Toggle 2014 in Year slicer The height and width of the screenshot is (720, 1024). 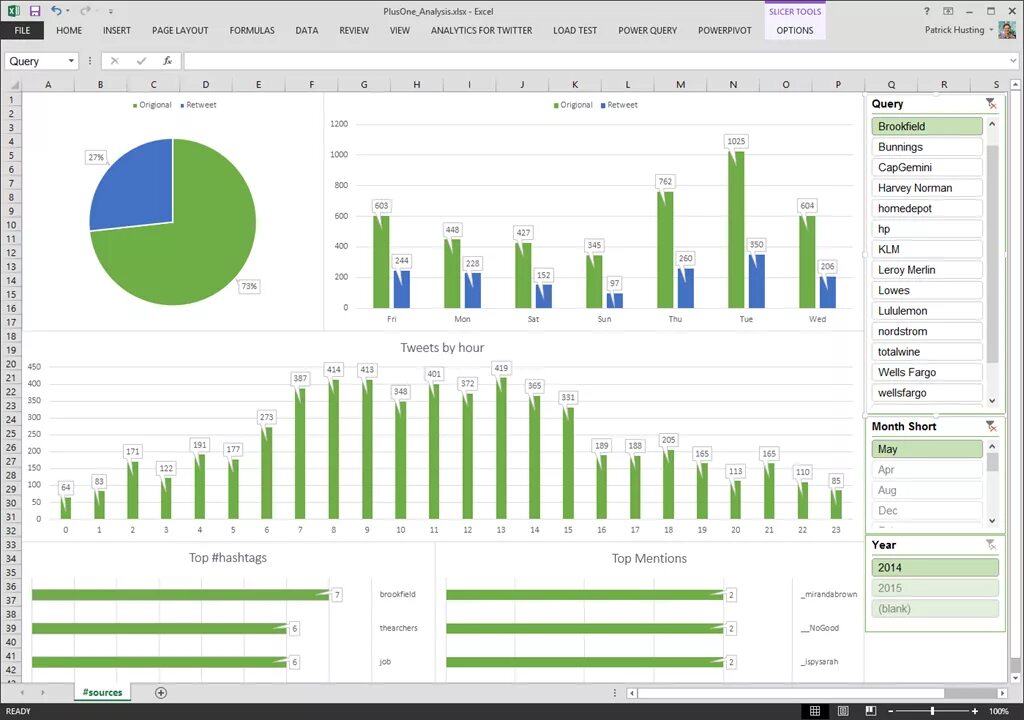coord(935,568)
